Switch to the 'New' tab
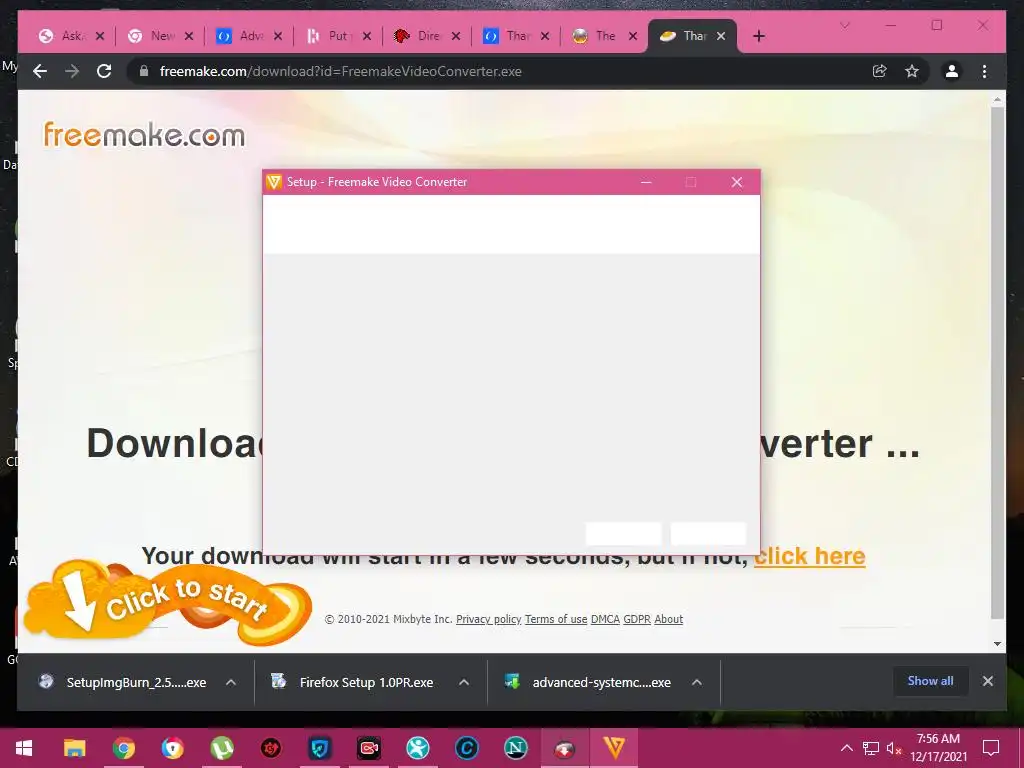 coord(161,36)
